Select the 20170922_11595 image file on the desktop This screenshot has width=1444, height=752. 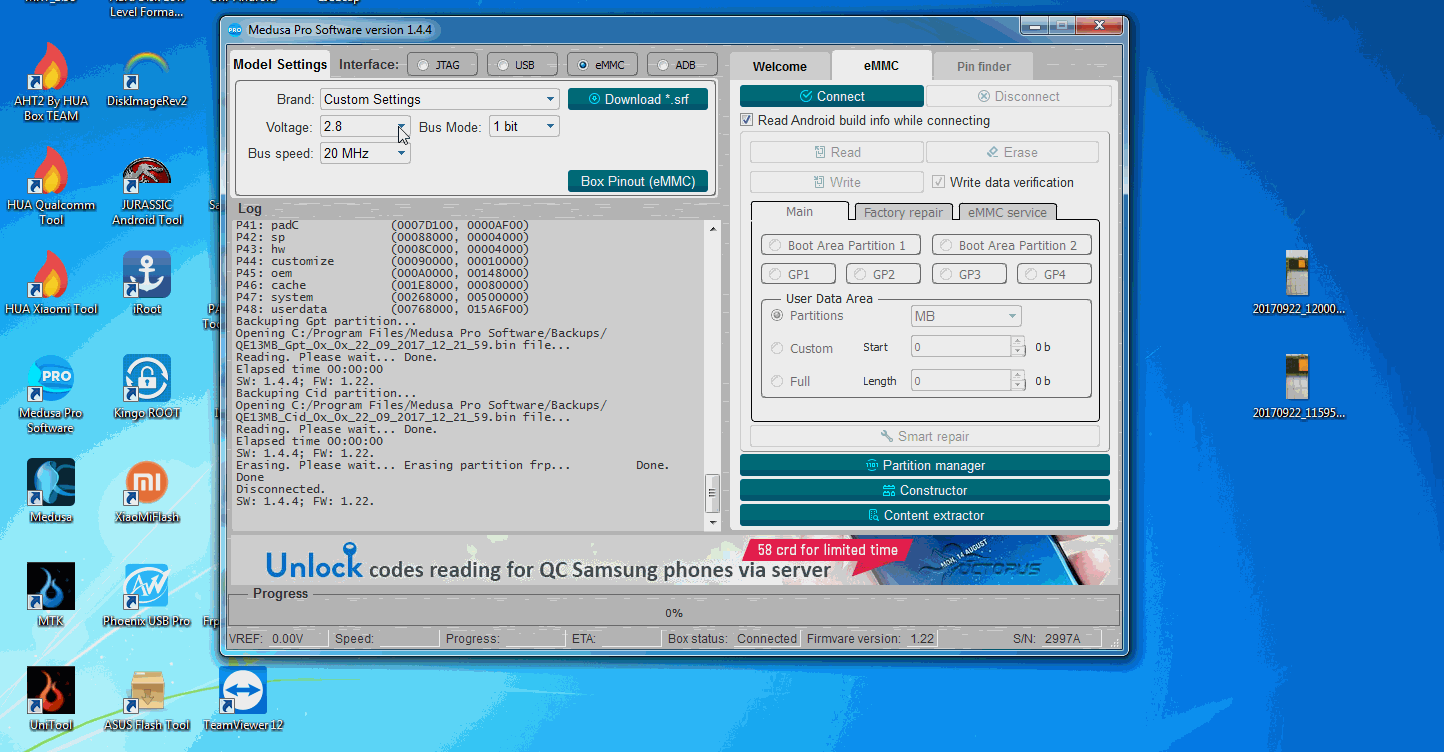click(1298, 386)
